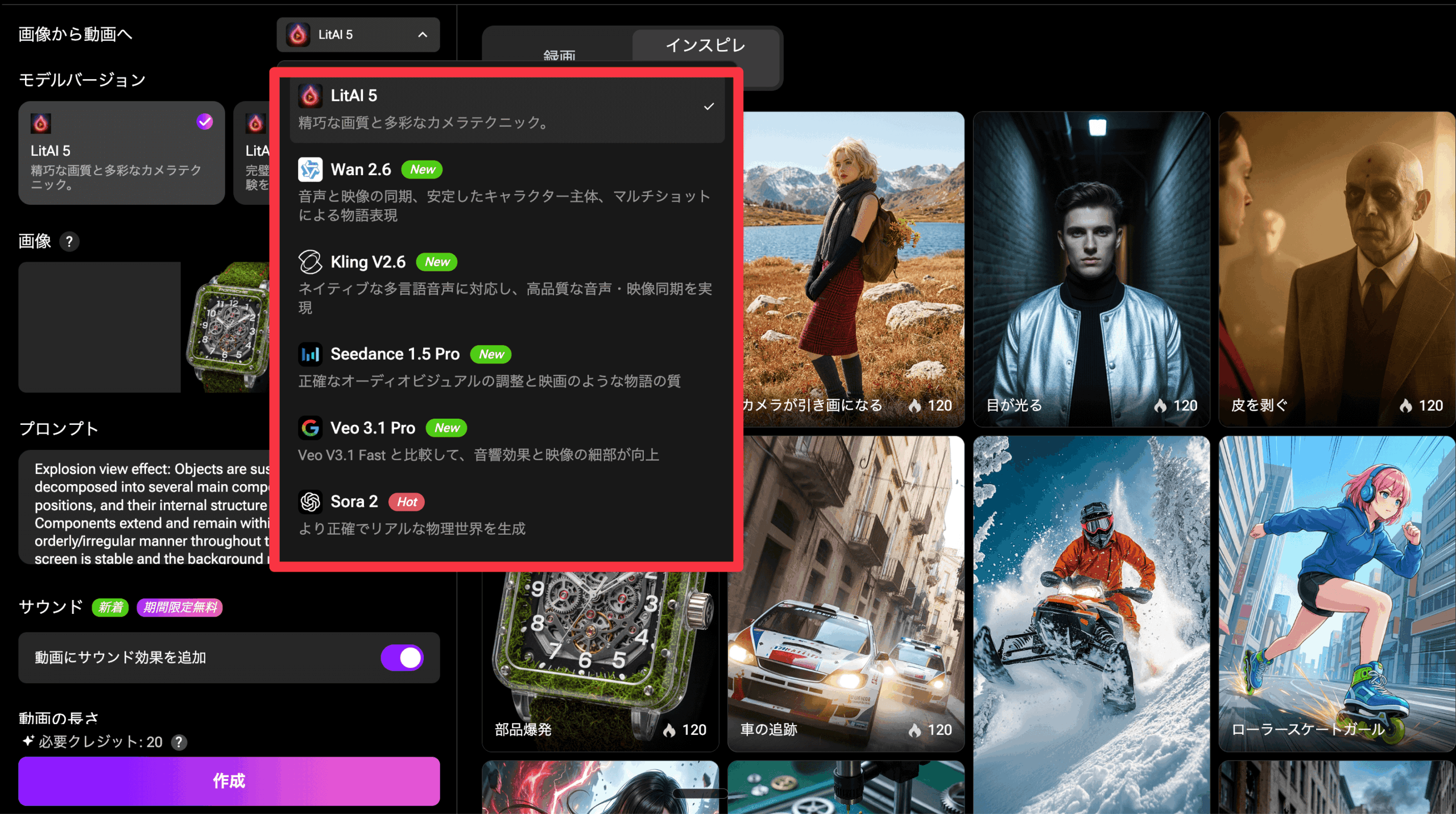The height and width of the screenshot is (814, 1456).
Task: Select the LitAI 5 model version card
Action: point(121,152)
